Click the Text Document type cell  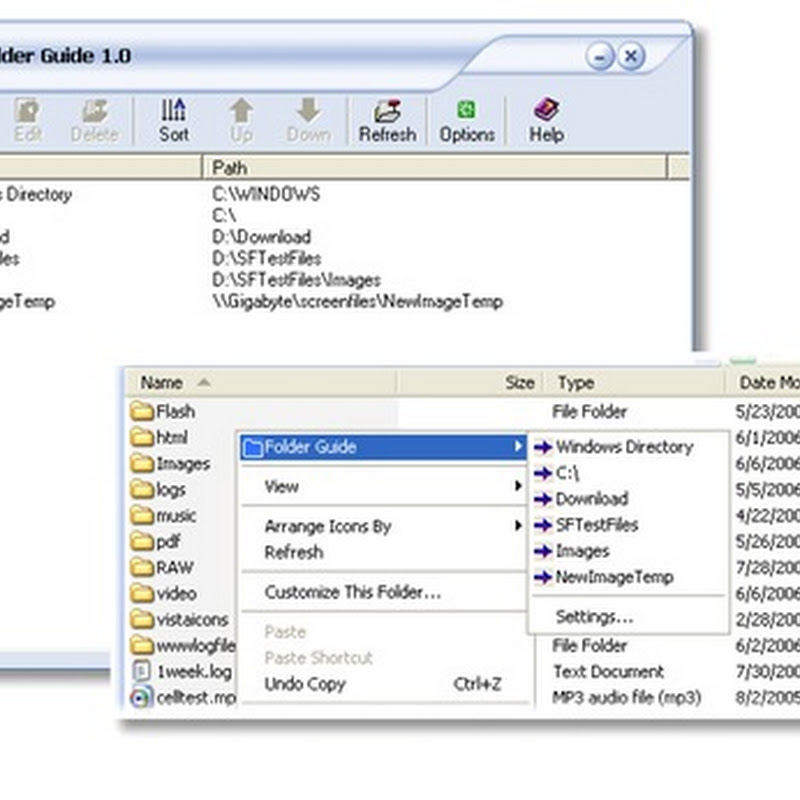pyautogui.click(x=608, y=671)
